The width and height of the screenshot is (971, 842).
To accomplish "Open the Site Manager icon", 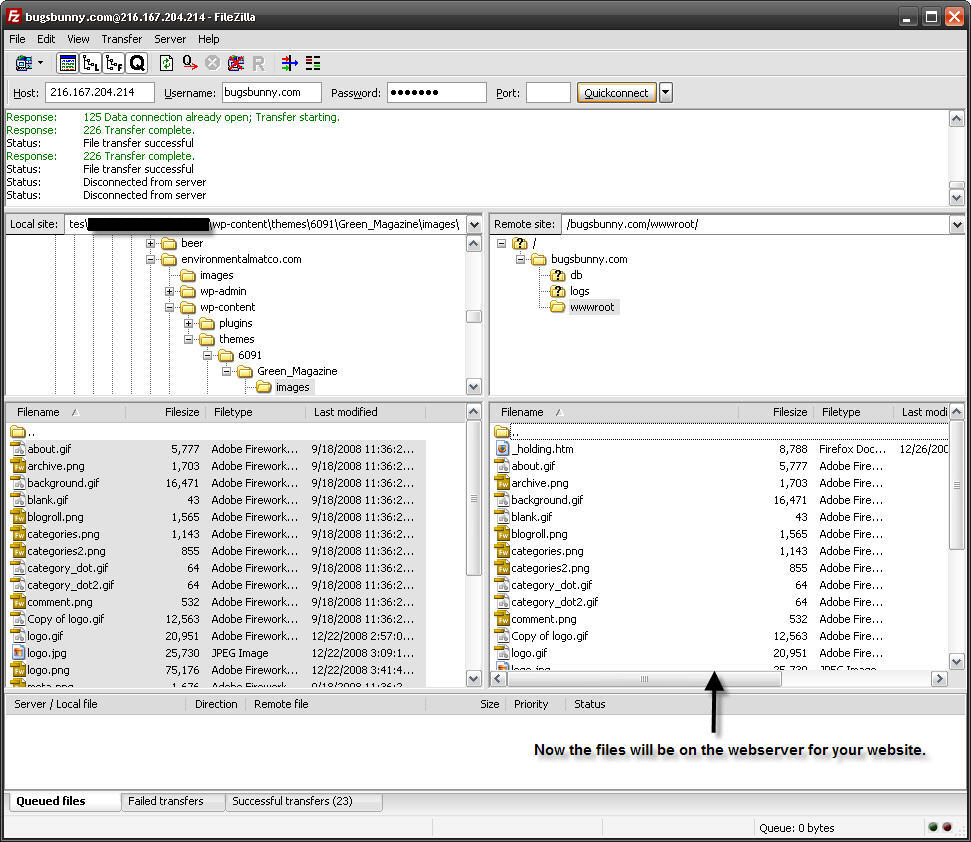I will (24, 63).
